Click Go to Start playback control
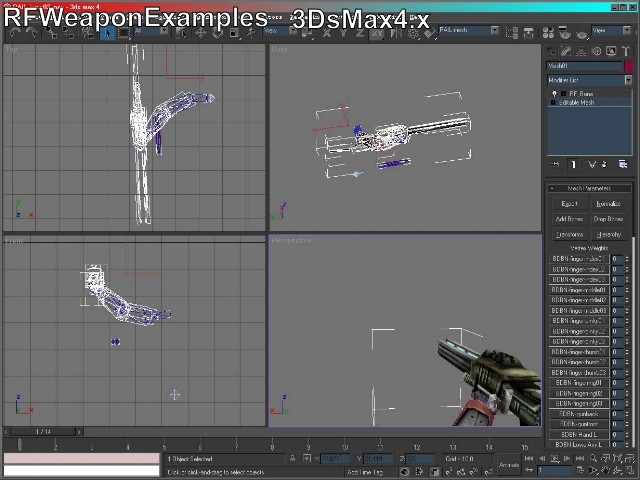The width and height of the screenshot is (640, 480). pyautogui.click(x=529, y=459)
